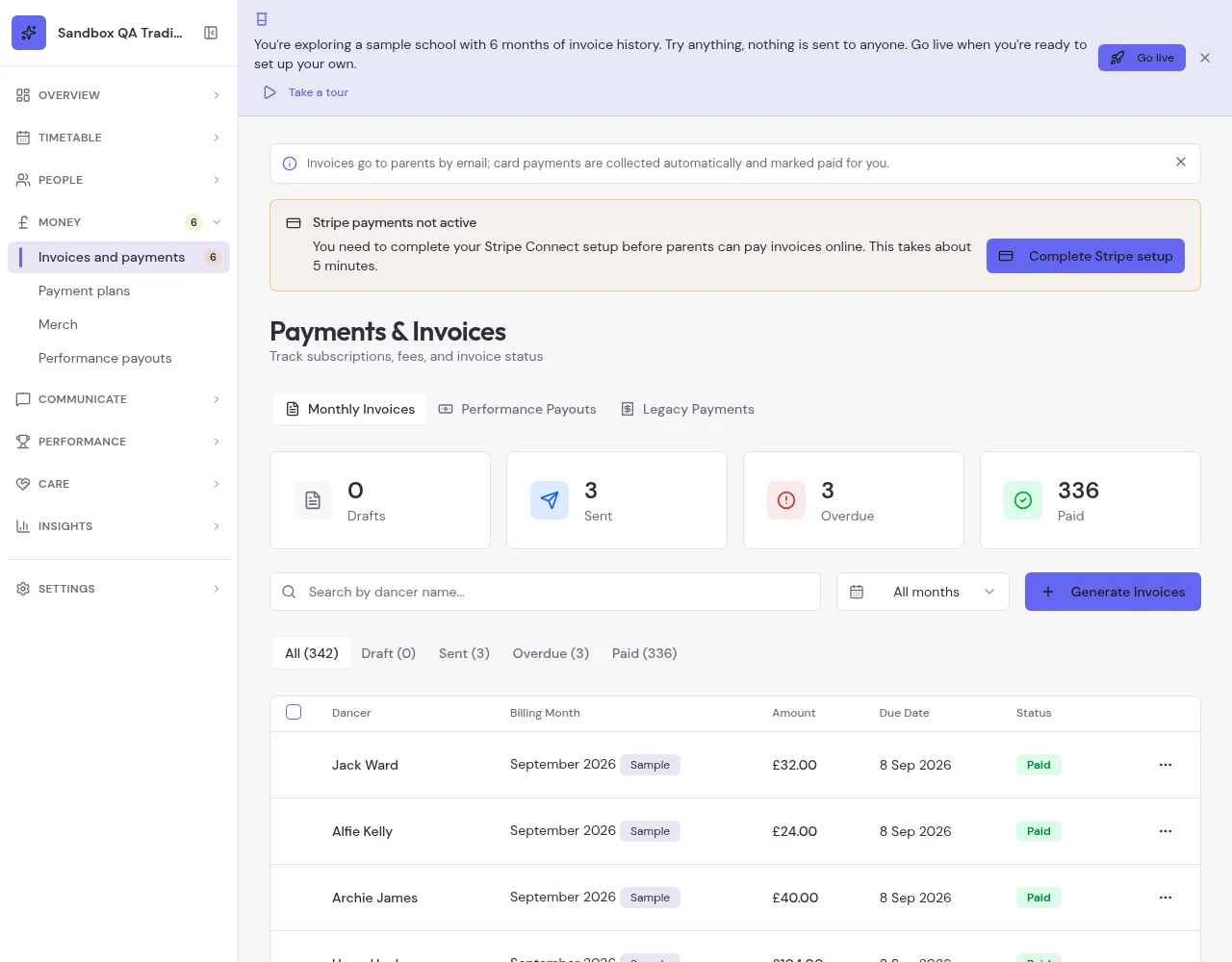Viewport: 1232px width, 962px height.
Task: Click the Performance trophy icon in sidebar
Action: (x=23, y=442)
